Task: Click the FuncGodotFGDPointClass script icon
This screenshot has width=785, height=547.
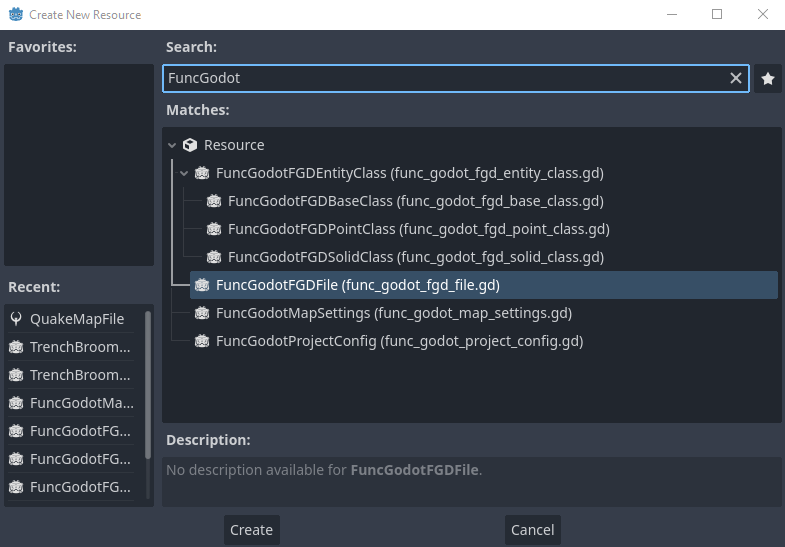Action: [x=214, y=229]
